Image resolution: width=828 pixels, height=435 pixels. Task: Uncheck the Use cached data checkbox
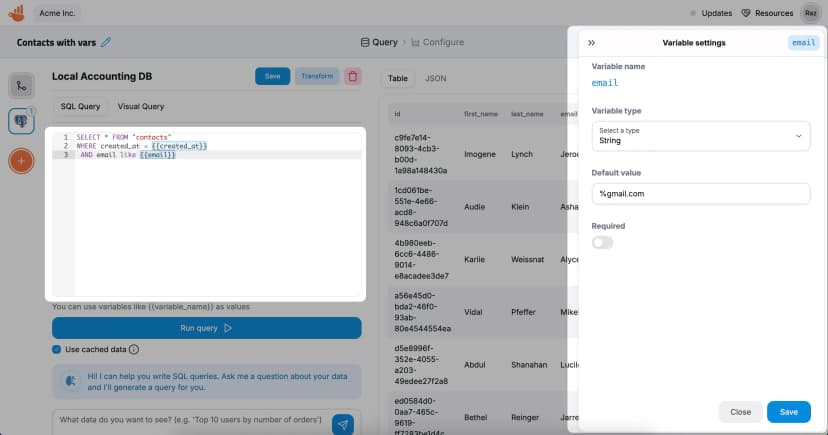click(x=57, y=349)
